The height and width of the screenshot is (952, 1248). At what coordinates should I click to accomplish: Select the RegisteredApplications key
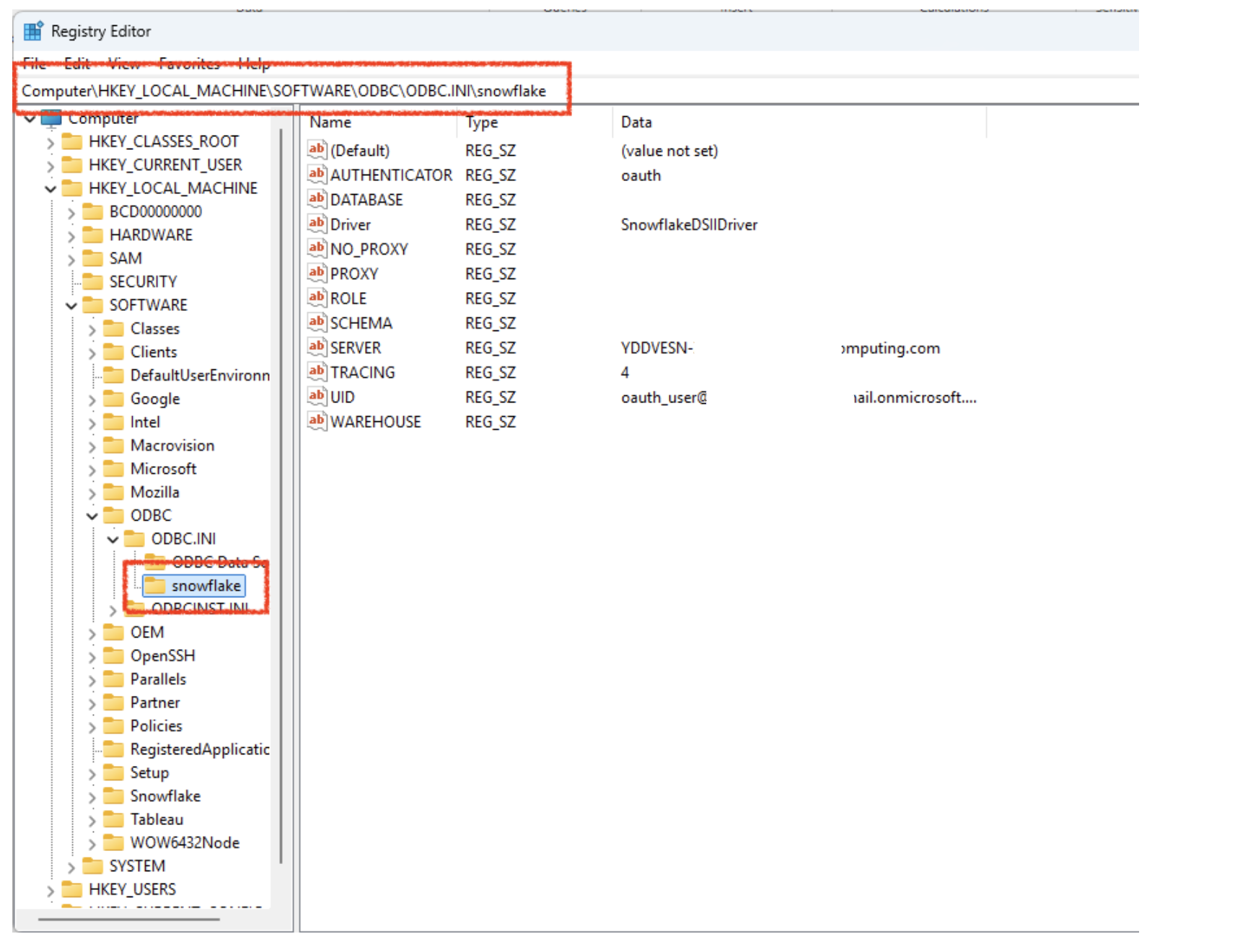click(200, 749)
